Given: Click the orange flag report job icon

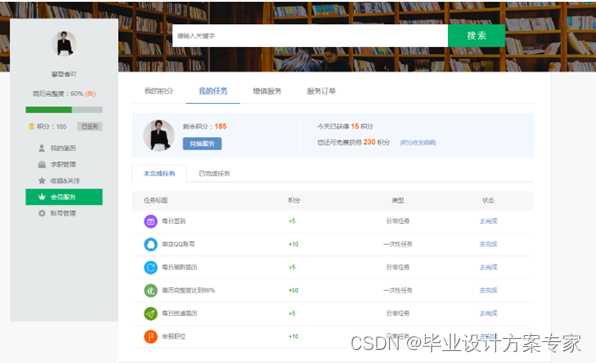Looking at the screenshot, I should tap(151, 336).
